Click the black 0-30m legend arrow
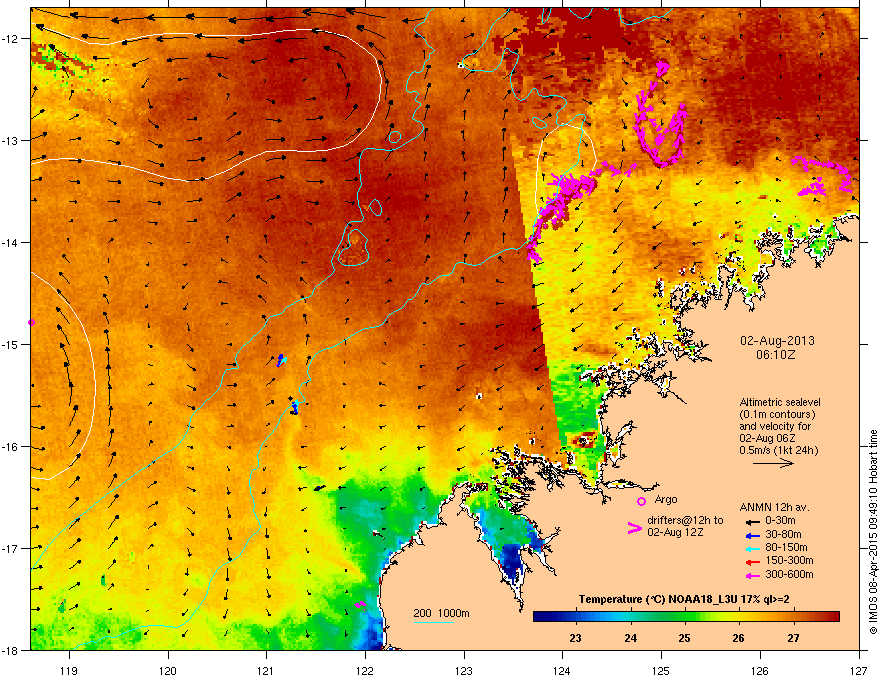Screen dimensions: 880x680 [x=751, y=521]
